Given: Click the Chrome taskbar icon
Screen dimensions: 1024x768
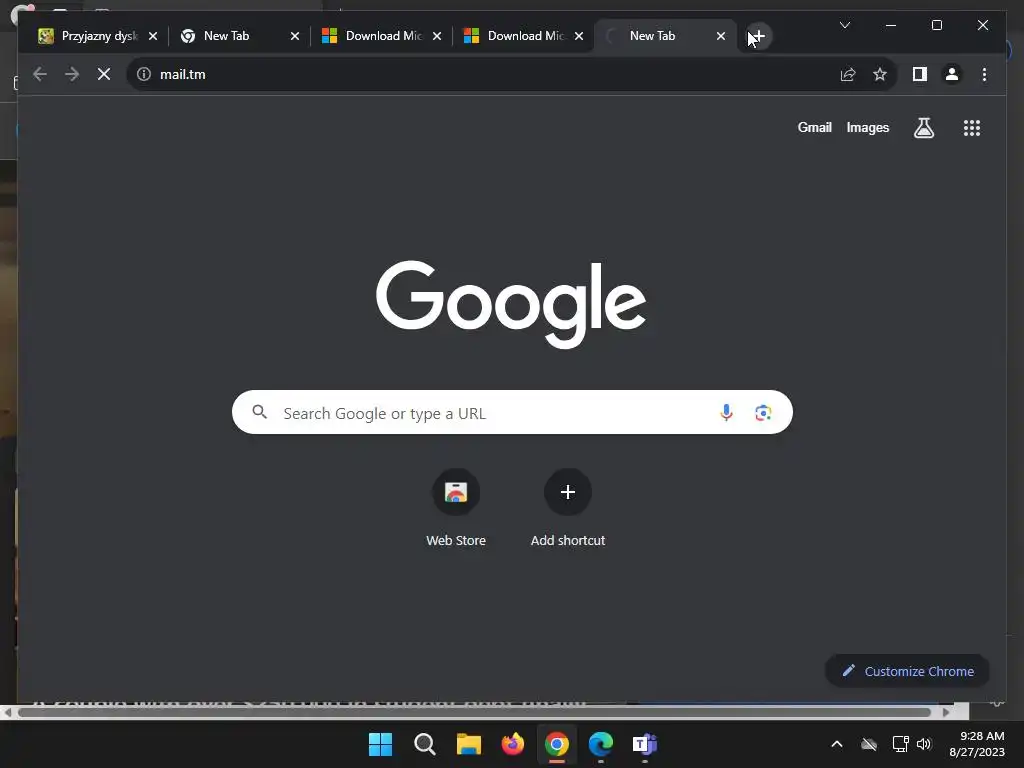Looking at the screenshot, I should [556, 744].
